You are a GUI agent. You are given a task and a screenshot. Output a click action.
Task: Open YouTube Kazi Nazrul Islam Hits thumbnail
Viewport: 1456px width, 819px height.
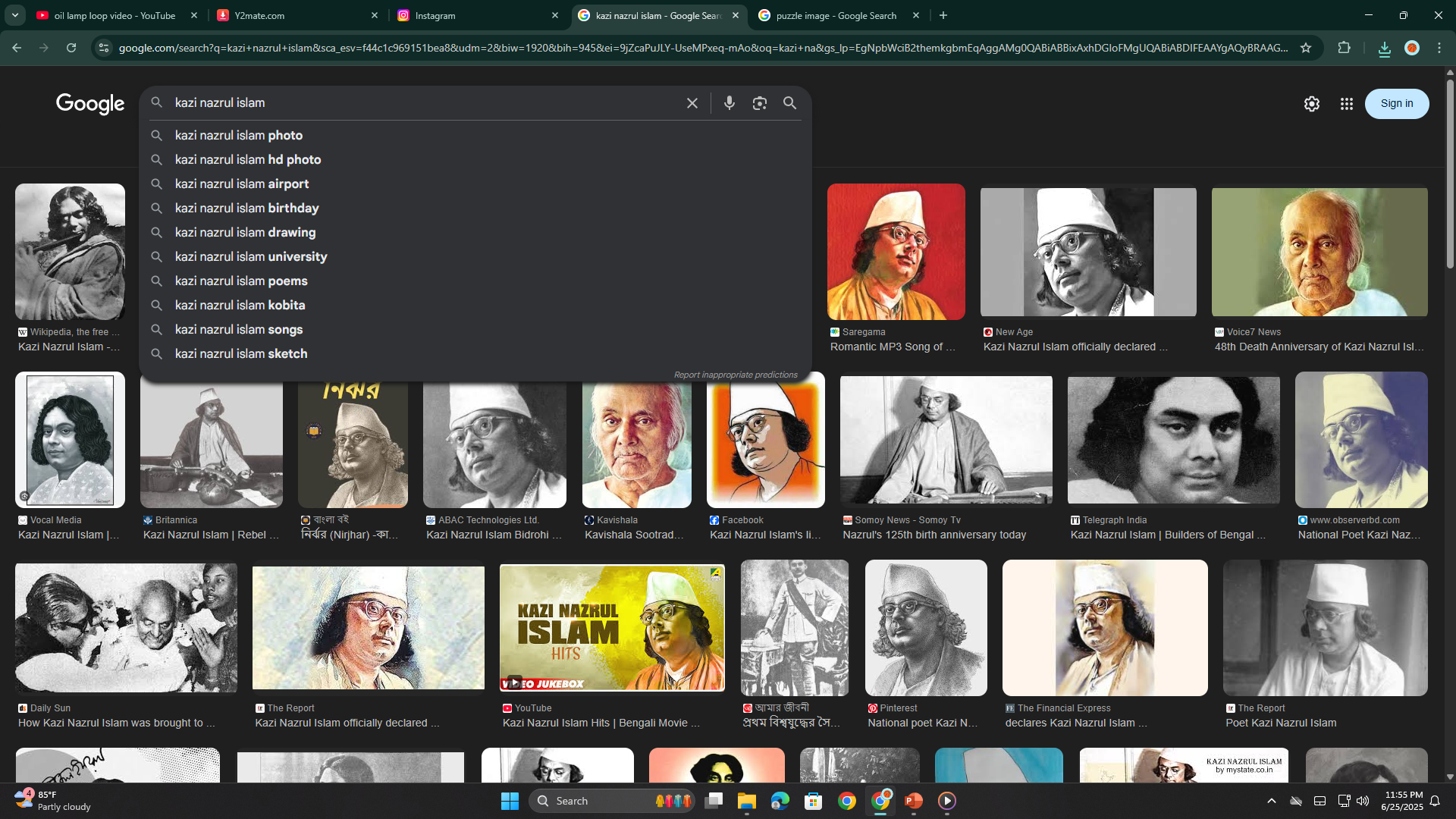click(612, 627)
